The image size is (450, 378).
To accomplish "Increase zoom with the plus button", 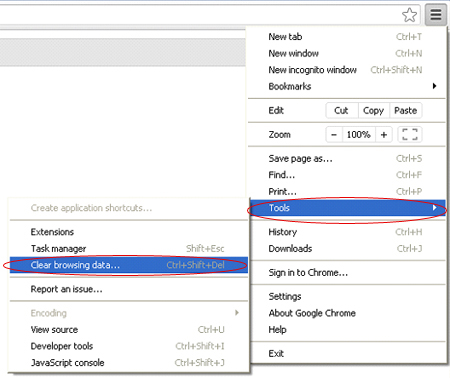I will [384, 135].
